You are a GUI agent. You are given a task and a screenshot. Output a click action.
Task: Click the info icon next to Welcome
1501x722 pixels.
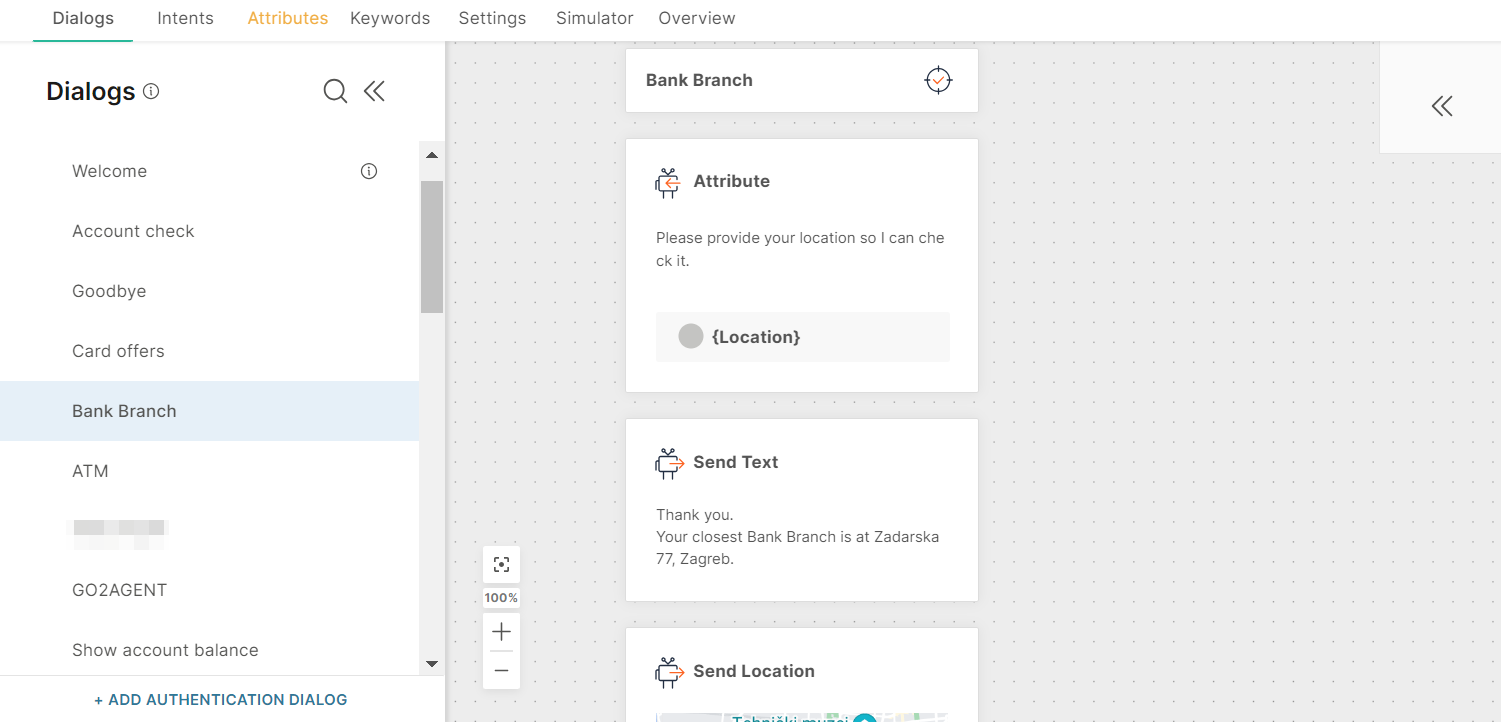[x=369, y=171]
